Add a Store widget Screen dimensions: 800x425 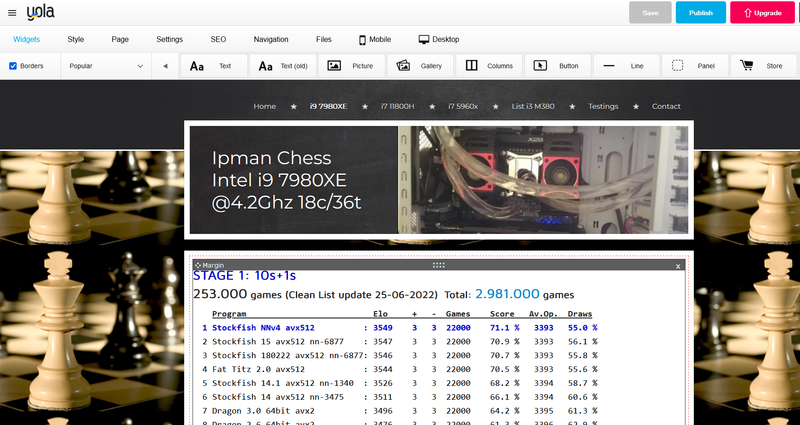763,66
